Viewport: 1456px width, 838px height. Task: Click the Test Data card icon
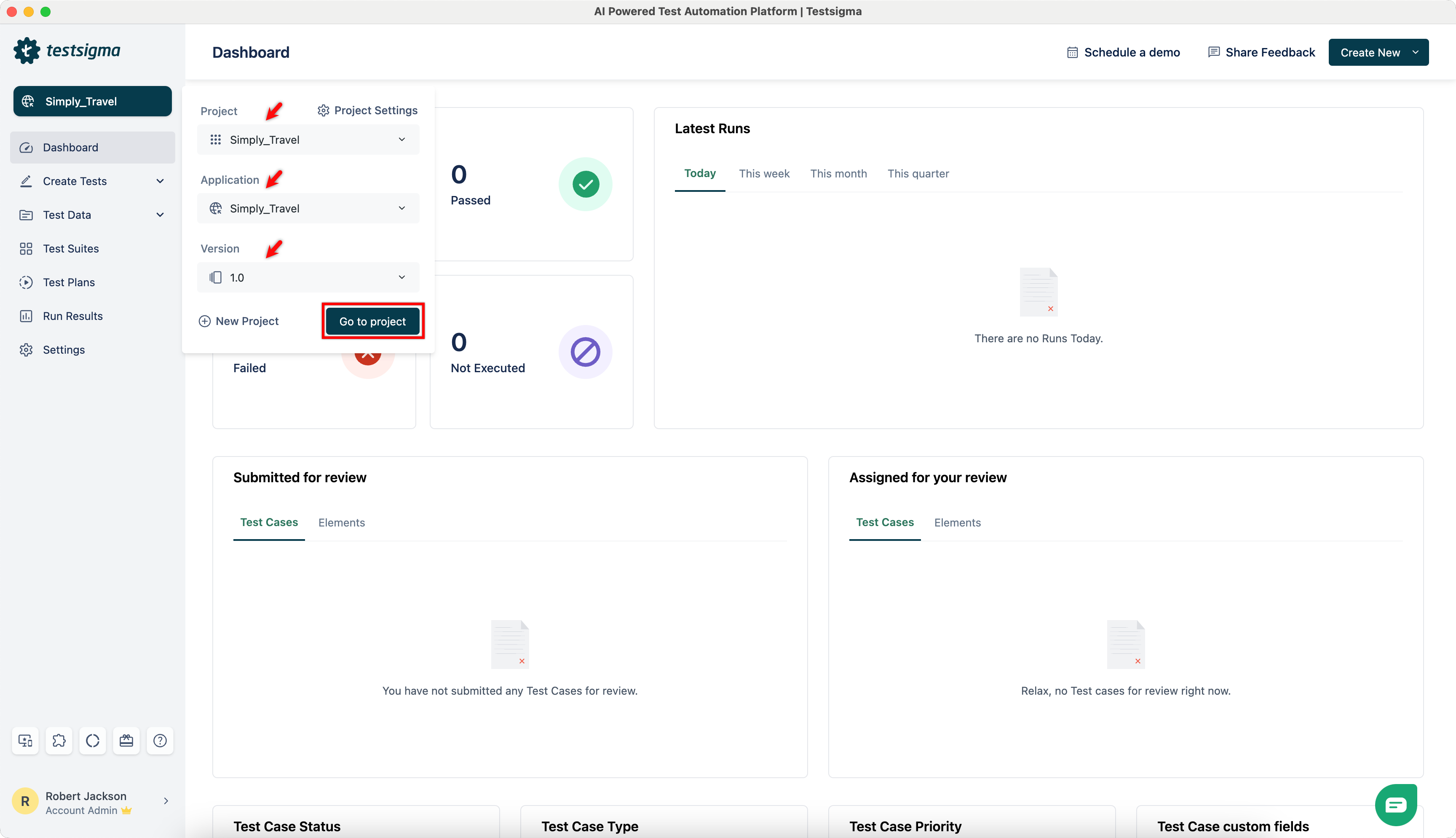pyautogui.click(x=26, y=215)
